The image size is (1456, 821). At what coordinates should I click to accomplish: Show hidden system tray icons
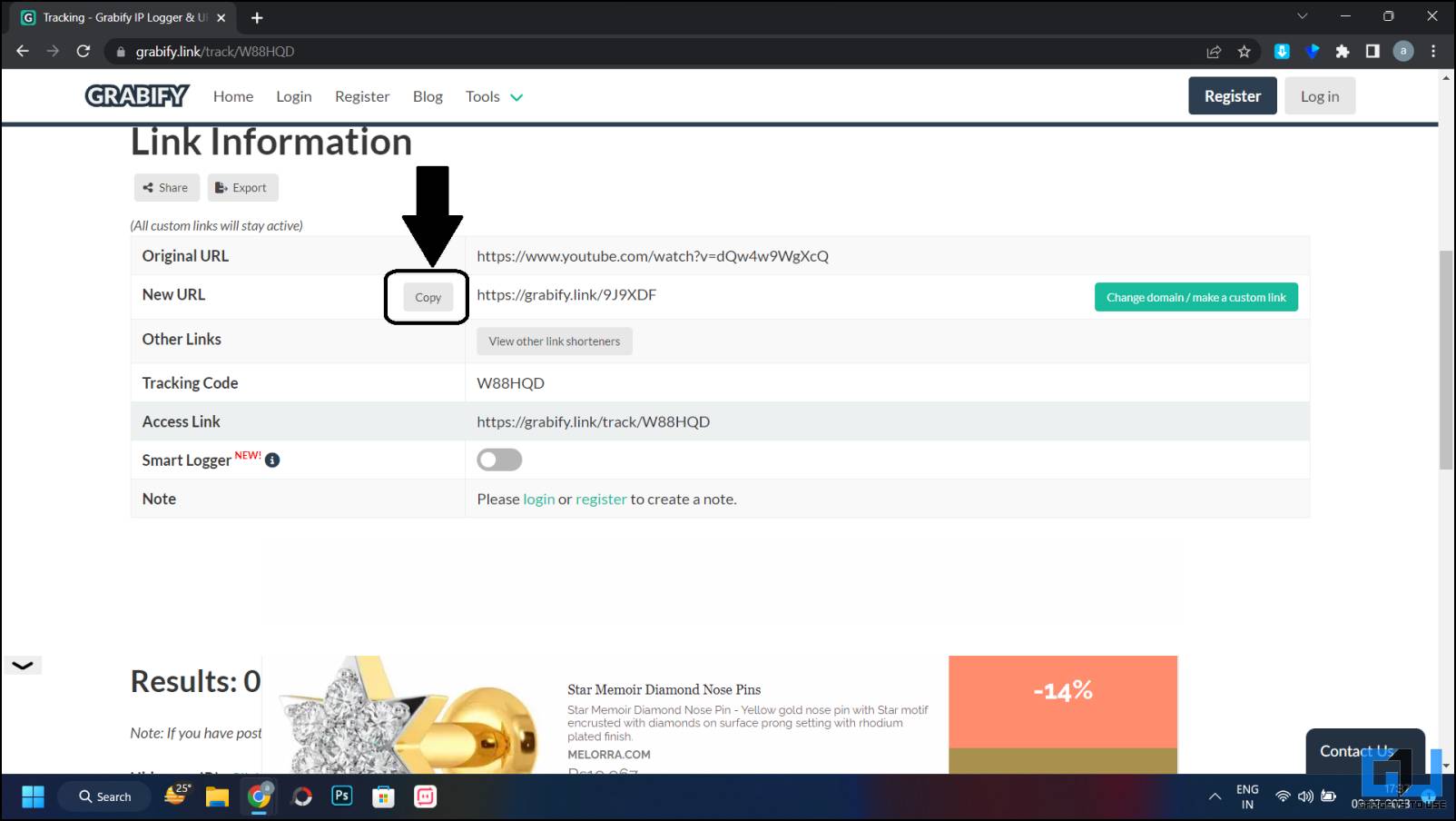pos(1215,796)
